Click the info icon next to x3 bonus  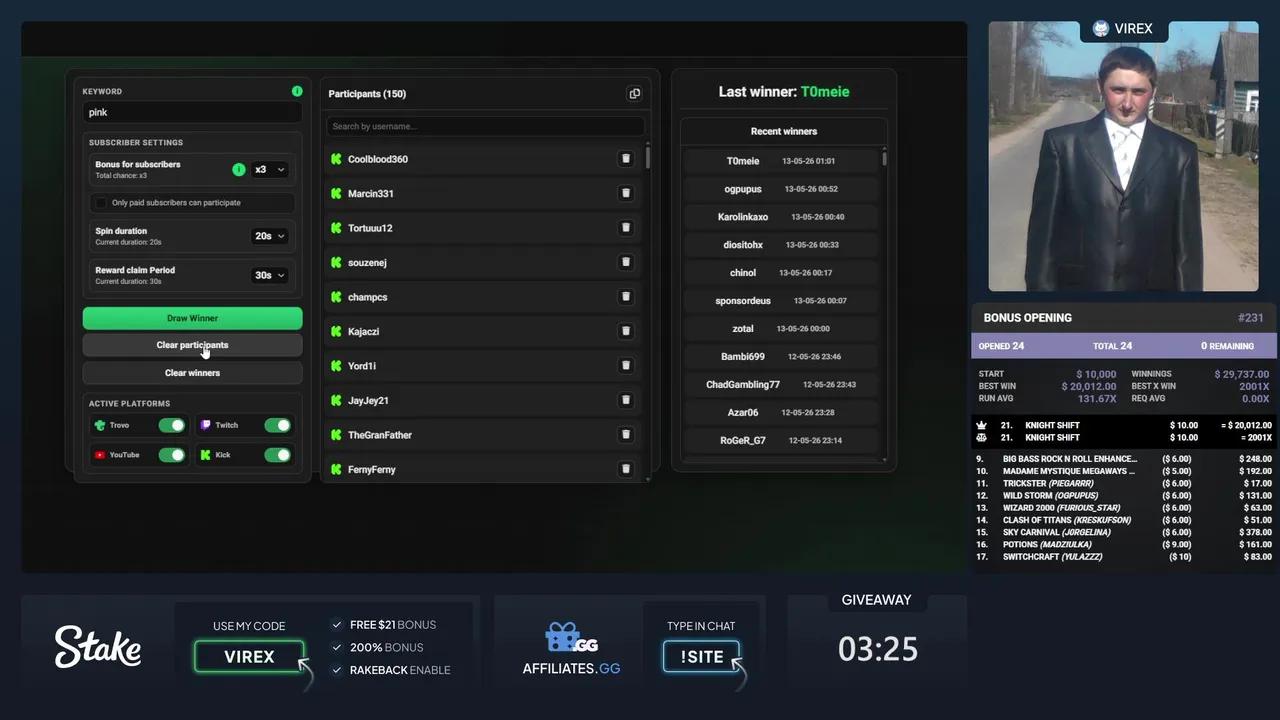coord(238,170)
